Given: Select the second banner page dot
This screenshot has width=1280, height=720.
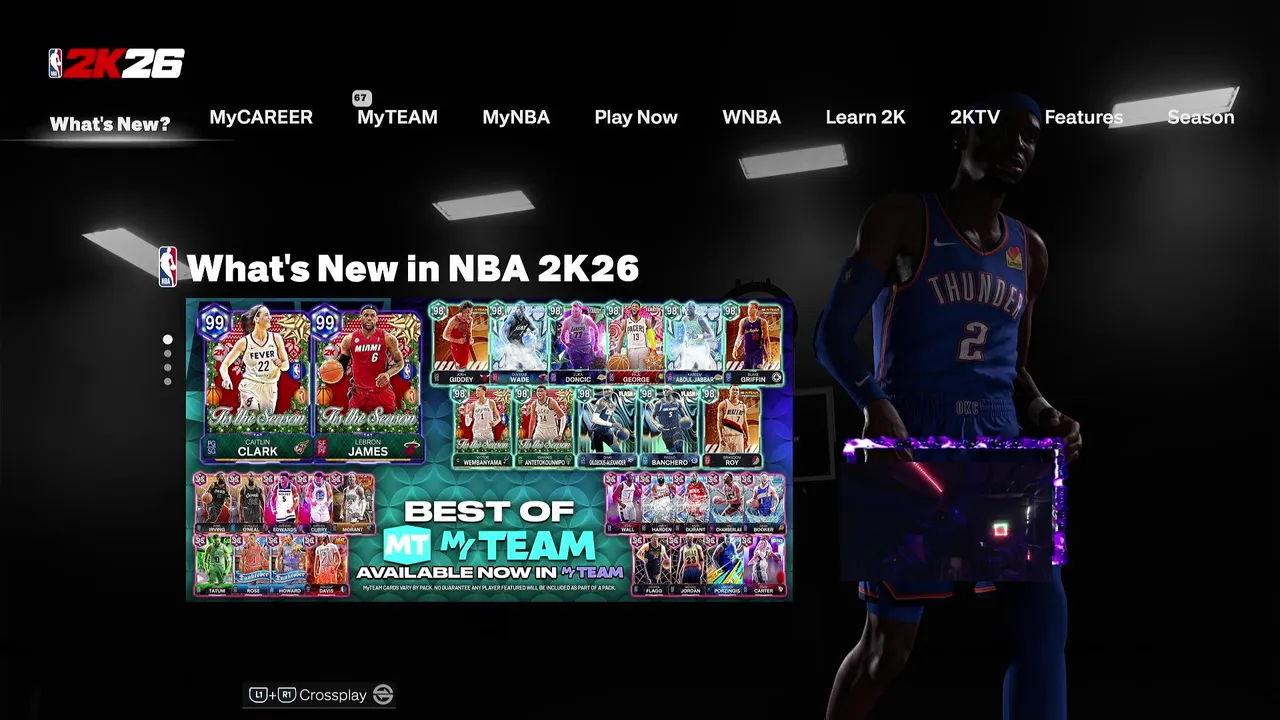Looking at the screenshot, I should pyautogui.click(x=168, y=354).
